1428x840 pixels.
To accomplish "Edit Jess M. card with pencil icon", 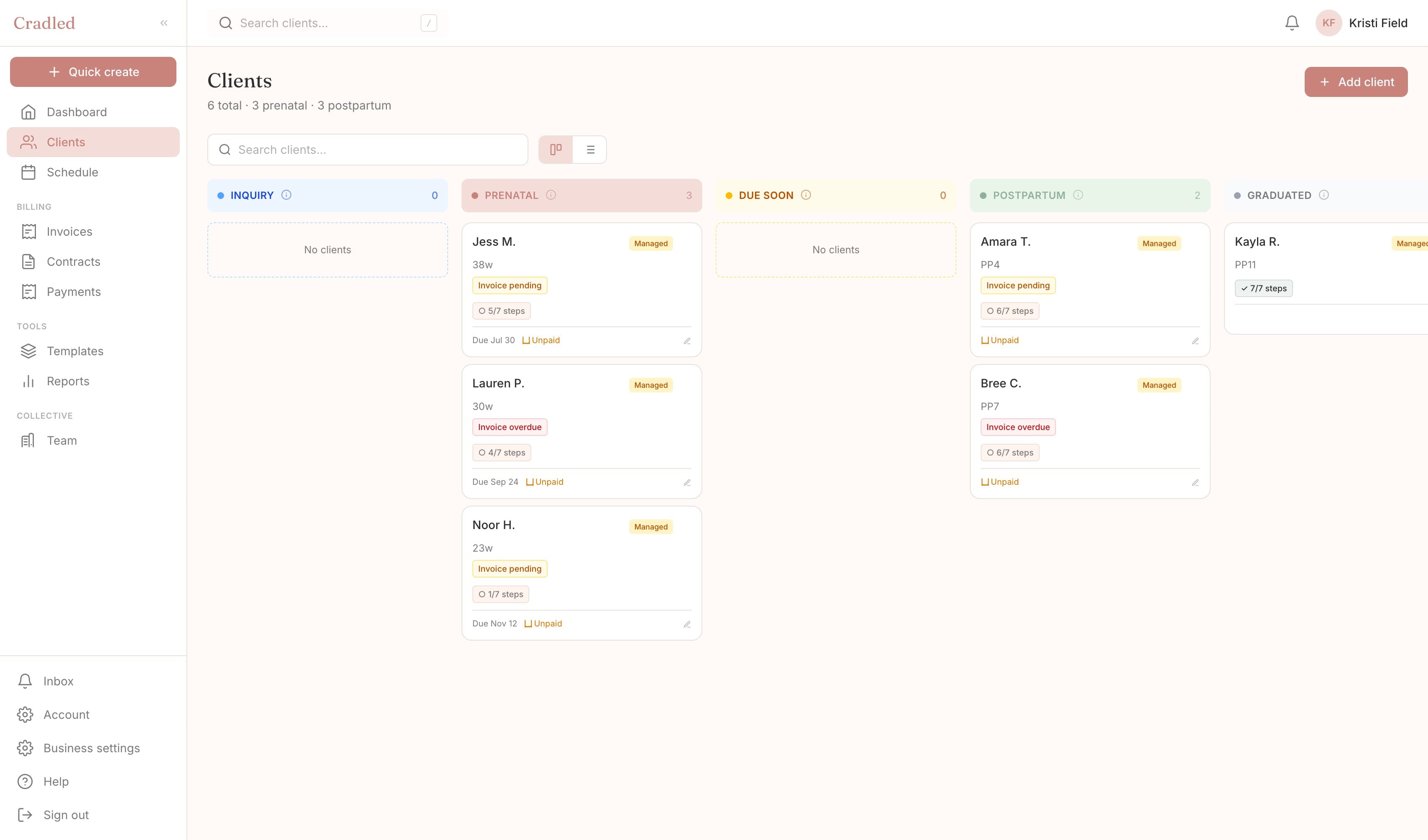I will tap(687, 341).
